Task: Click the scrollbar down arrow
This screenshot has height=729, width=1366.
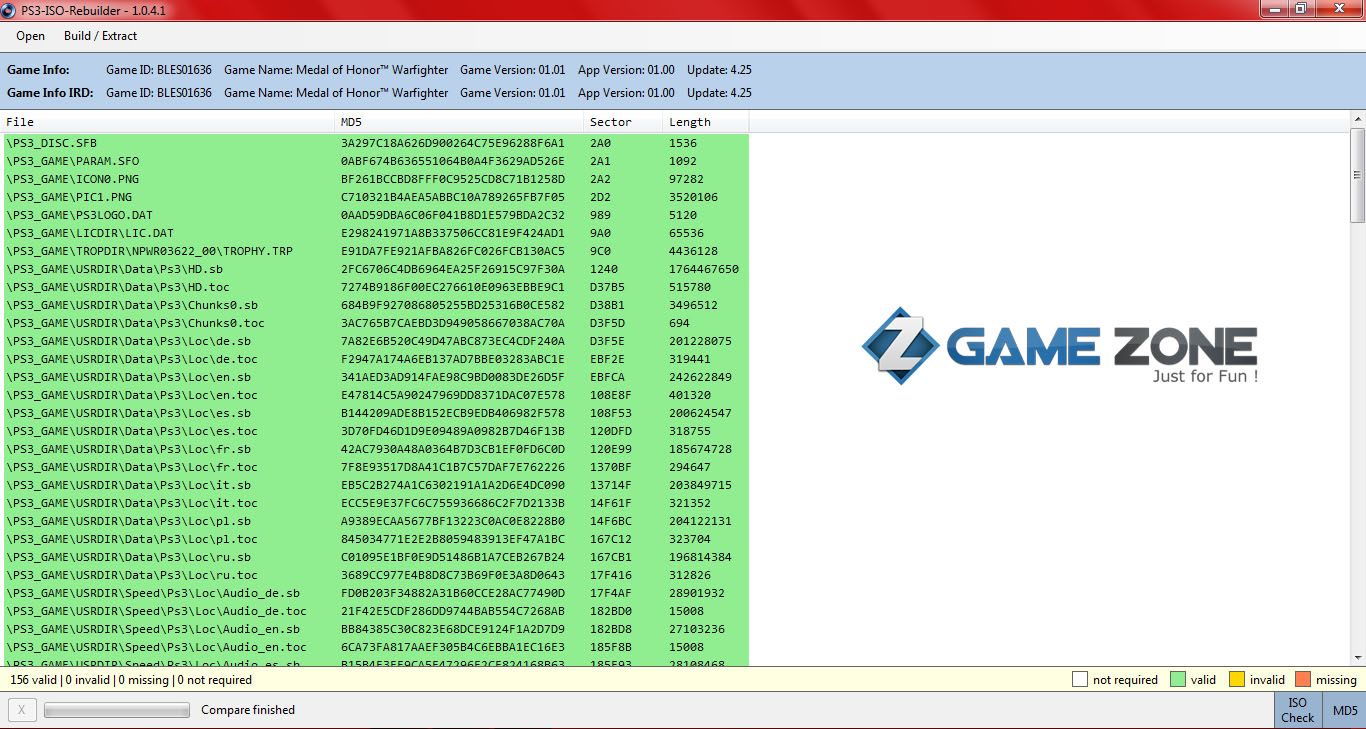Action: (1357, 658)
